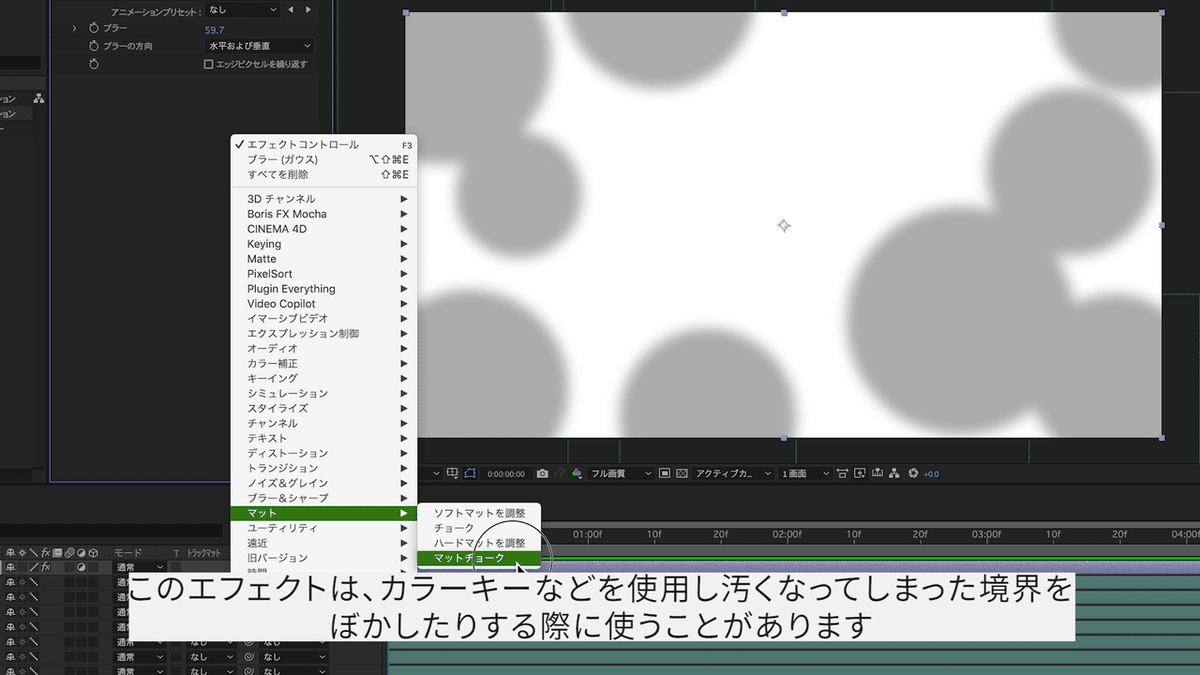Show the last snapshot in the viewer
The image size is (1200, 675).
559,473
